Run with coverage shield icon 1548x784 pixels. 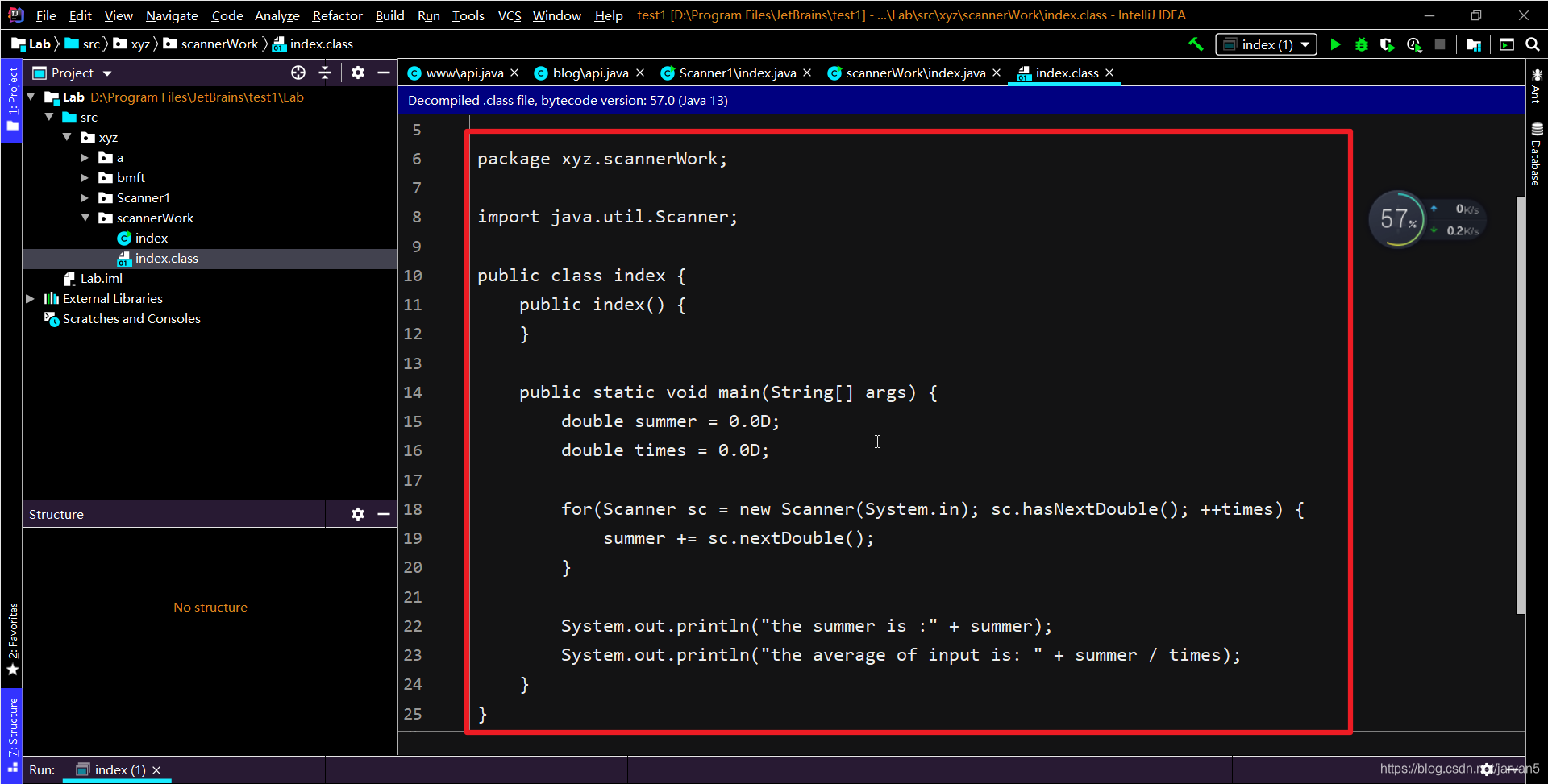1388,44
